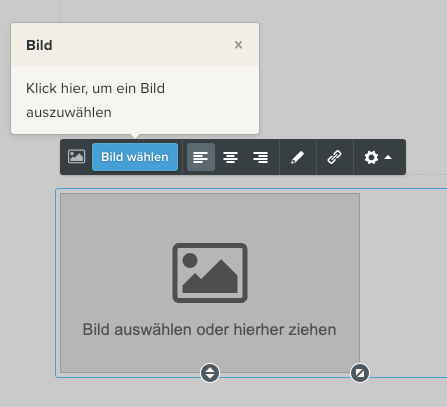Image resolution: width=447 pixels, height=407 pixels.
Task: Click the Bild tooltip title
Action: pyautogui.click(x=39, y=45)
